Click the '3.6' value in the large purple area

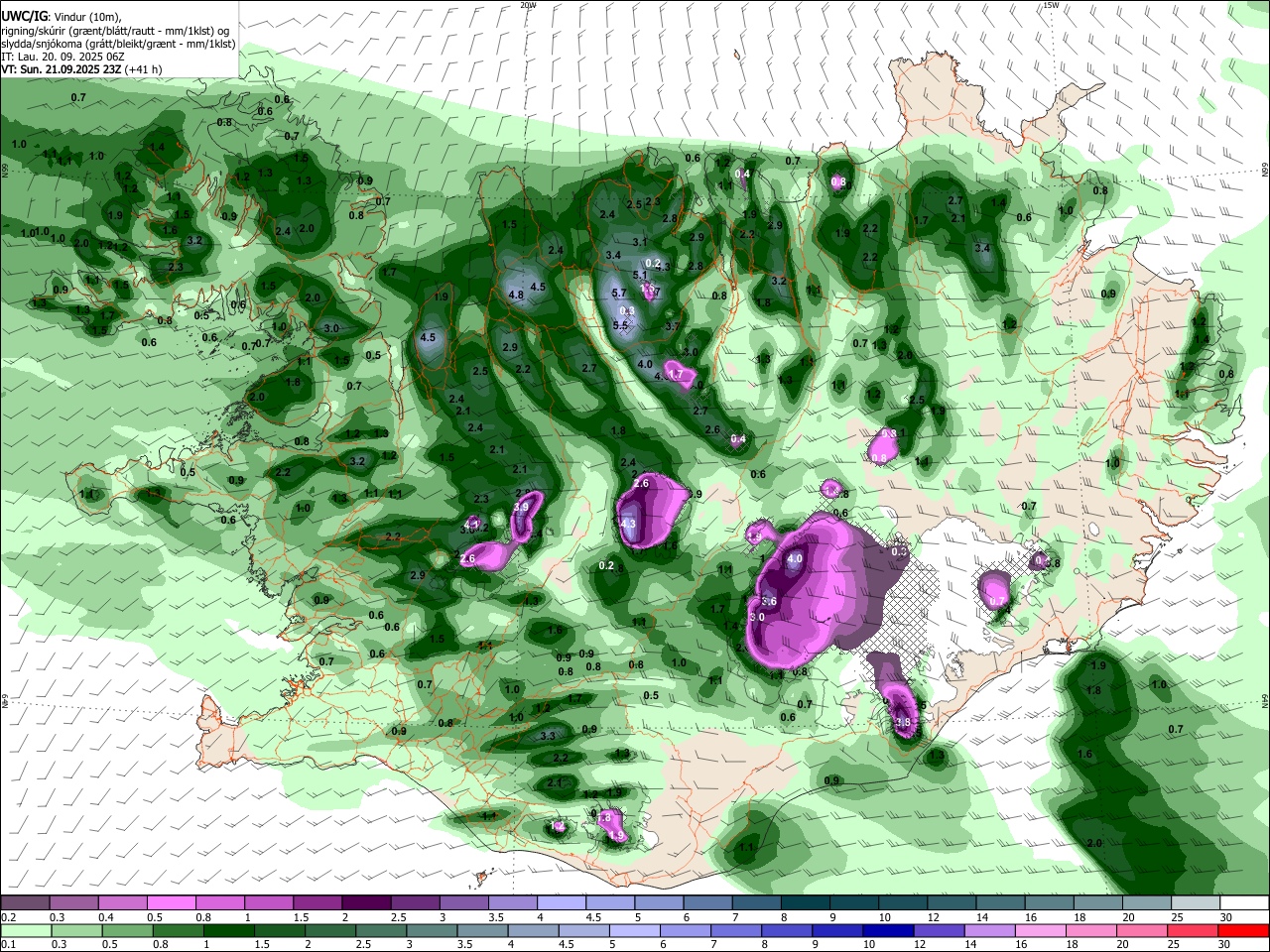(x=769, y=602)
